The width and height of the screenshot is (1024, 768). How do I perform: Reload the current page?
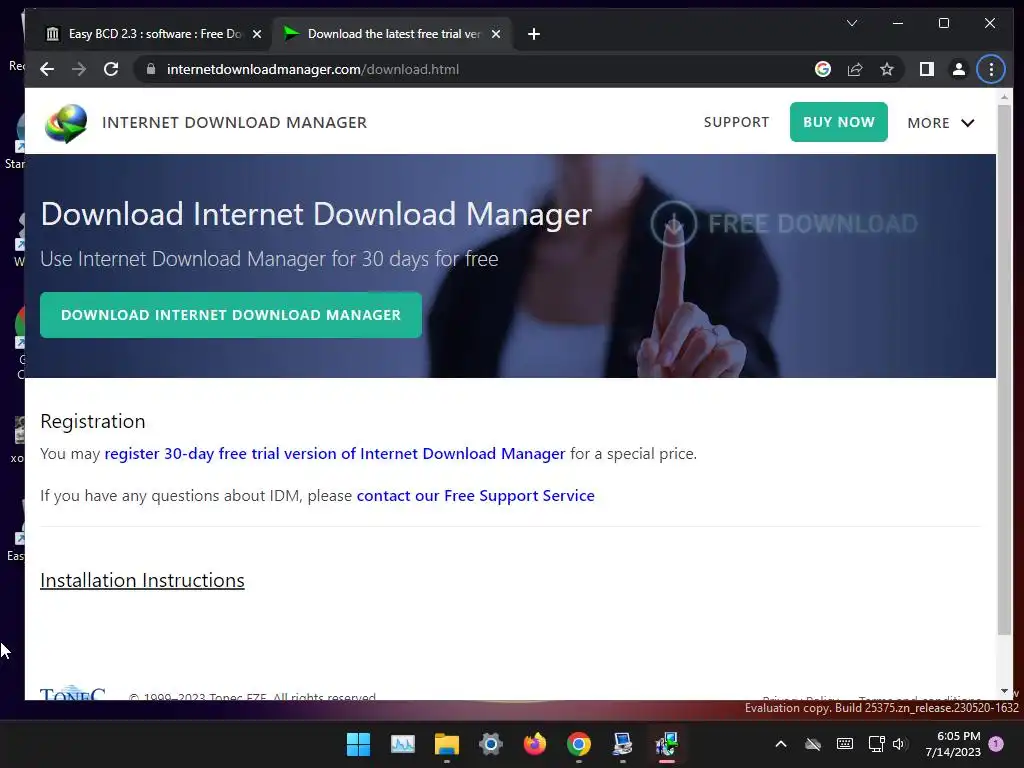[x=111, y=69]
